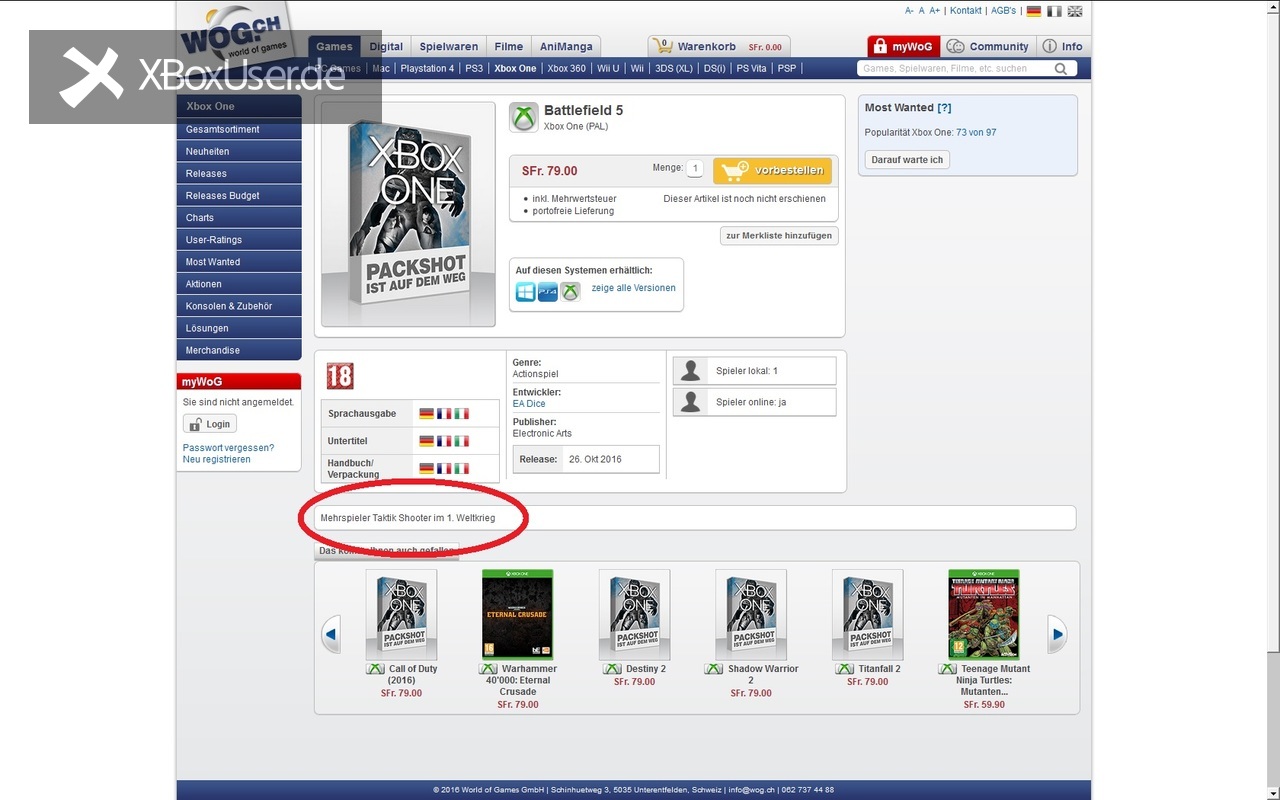Open the AniManga main tab

566,47
